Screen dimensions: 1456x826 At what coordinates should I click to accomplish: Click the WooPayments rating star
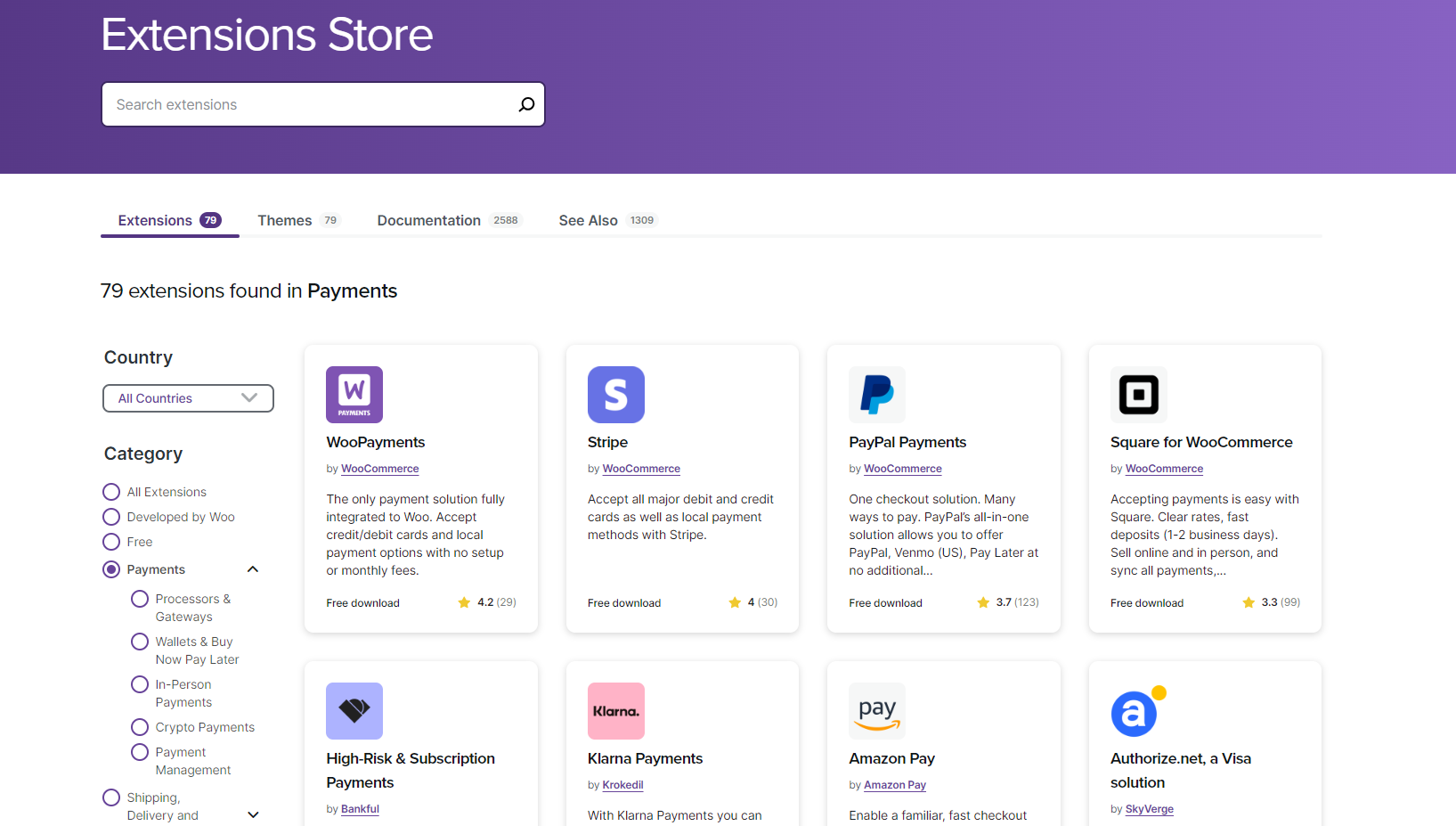click(464, 602)
